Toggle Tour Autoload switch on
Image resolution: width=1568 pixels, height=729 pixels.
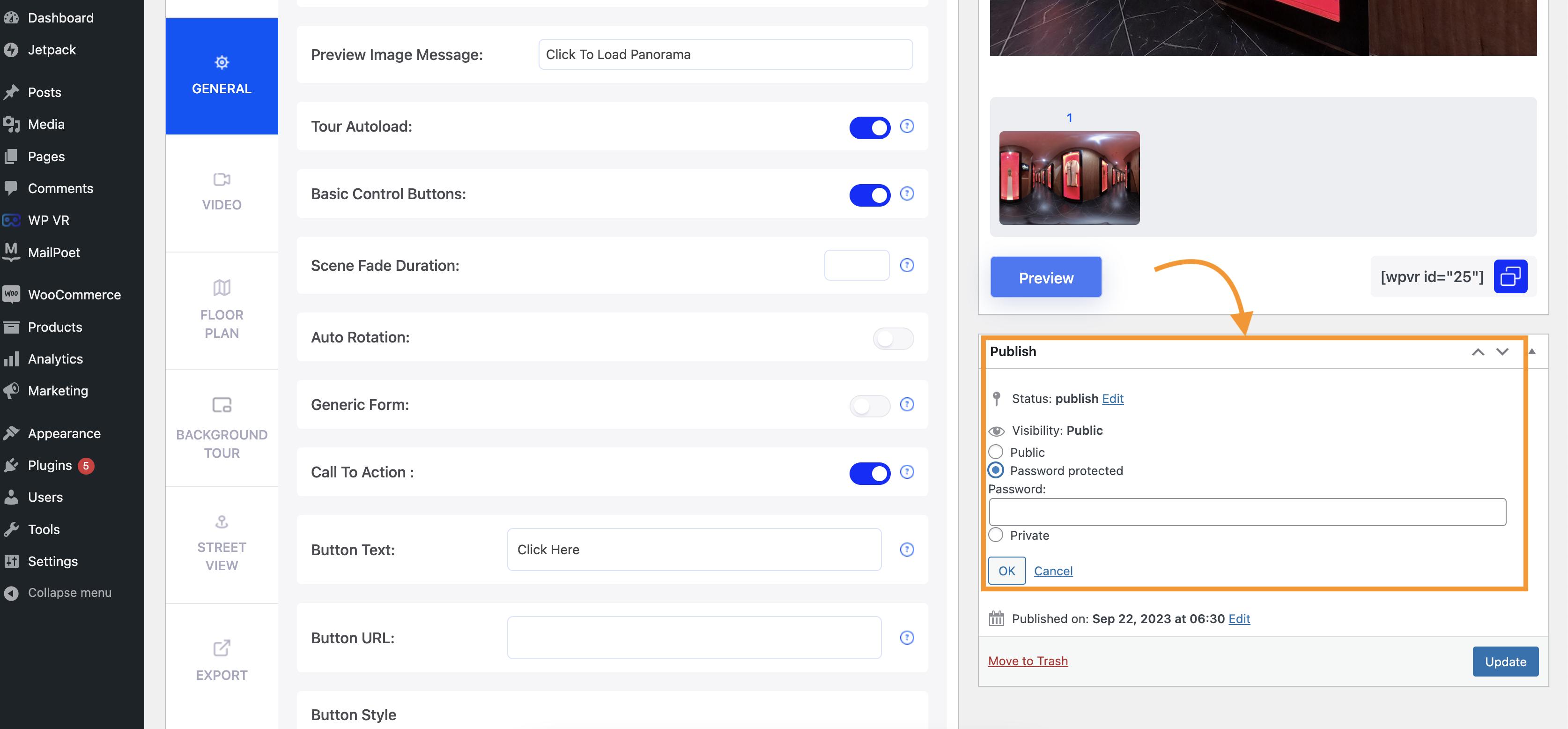pos(869,126)
